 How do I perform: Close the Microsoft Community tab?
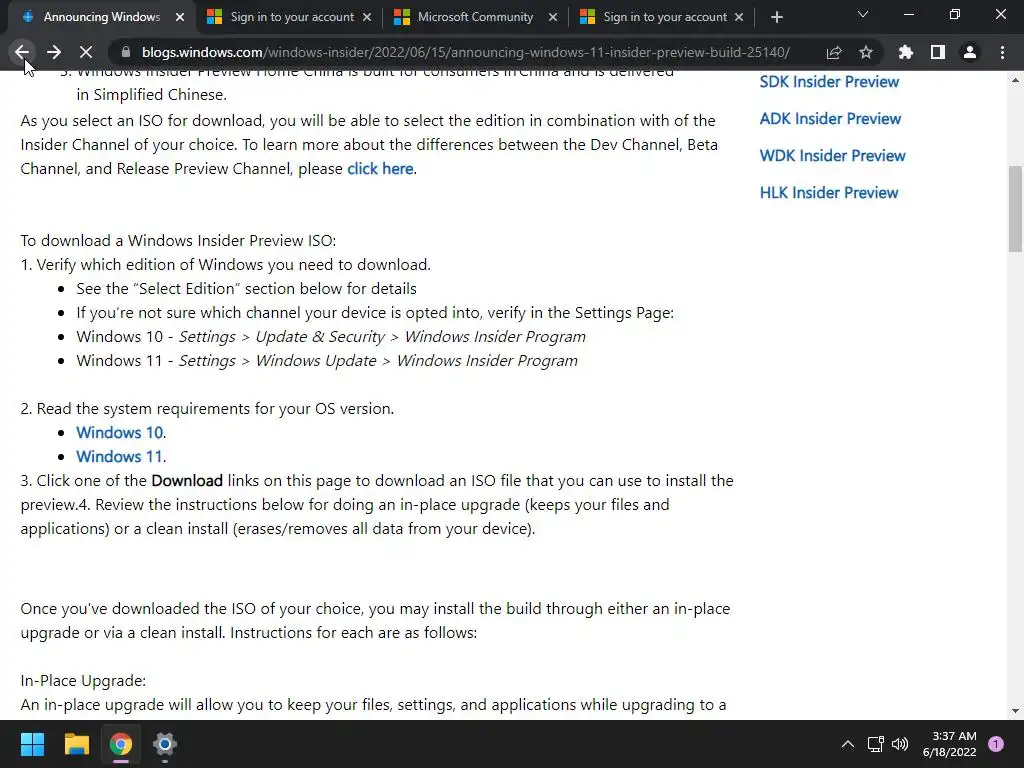[553, 17]
